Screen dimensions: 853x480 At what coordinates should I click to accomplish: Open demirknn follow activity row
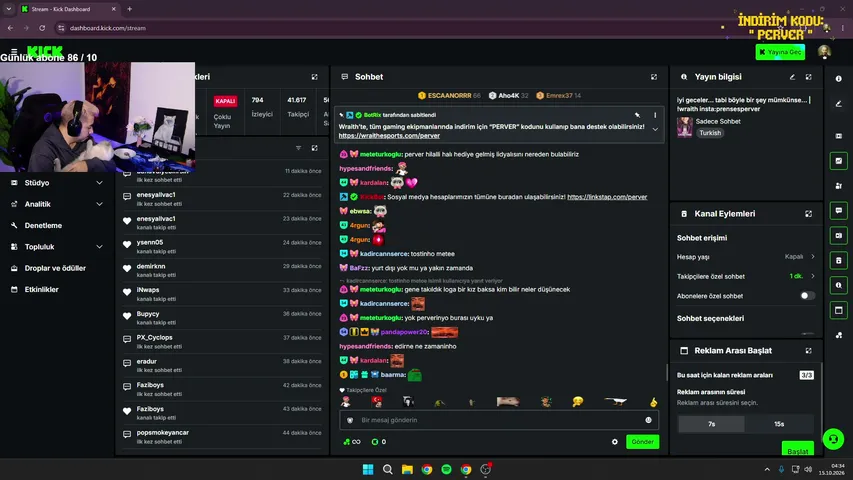pos(222,270)
